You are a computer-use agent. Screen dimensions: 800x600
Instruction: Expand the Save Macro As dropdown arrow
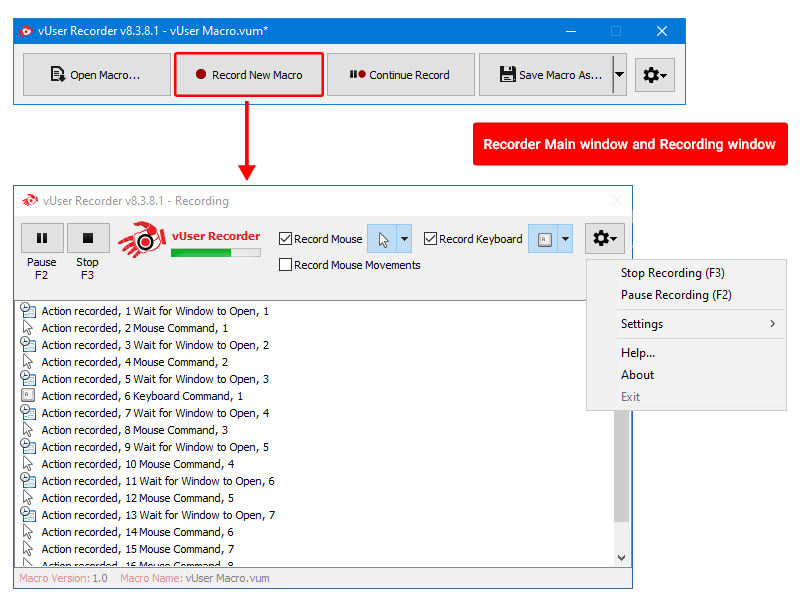coord(619,75)
